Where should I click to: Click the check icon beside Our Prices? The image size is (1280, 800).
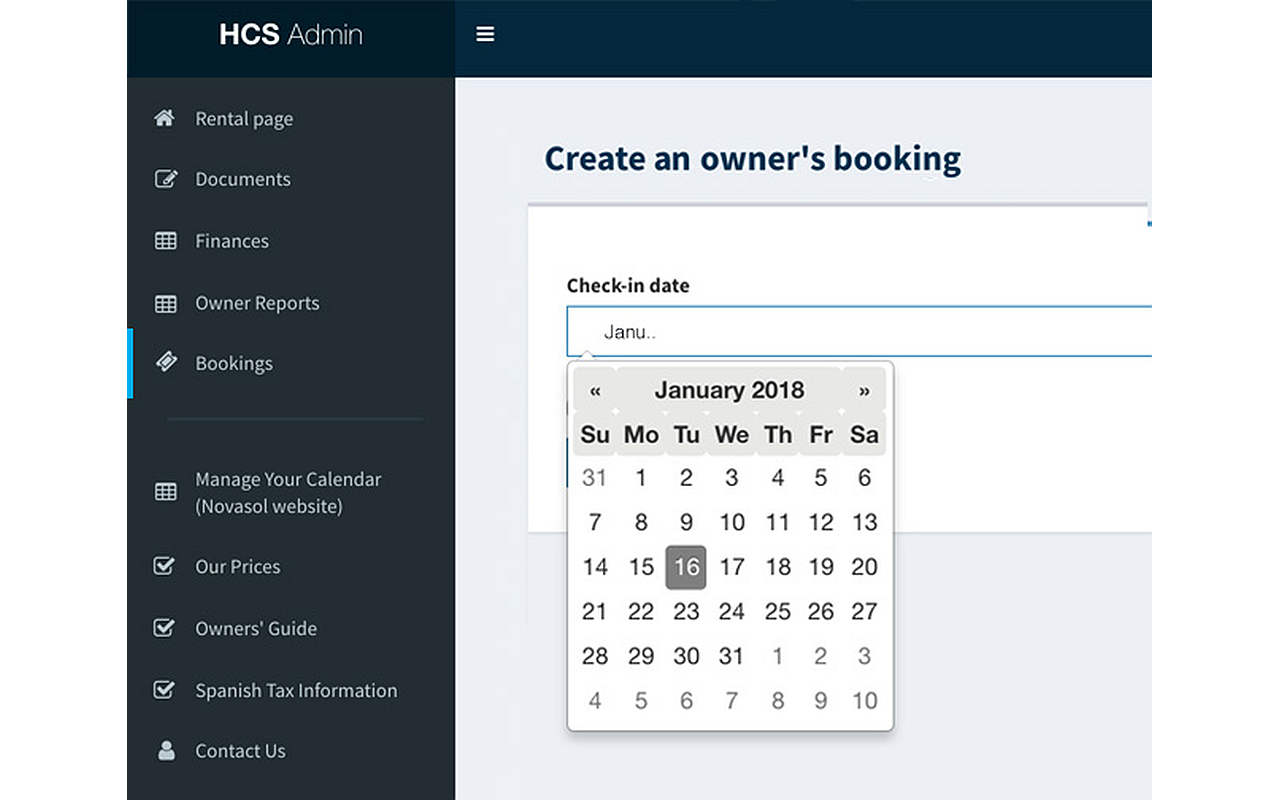pyautogui.click(x=164, y=566)
